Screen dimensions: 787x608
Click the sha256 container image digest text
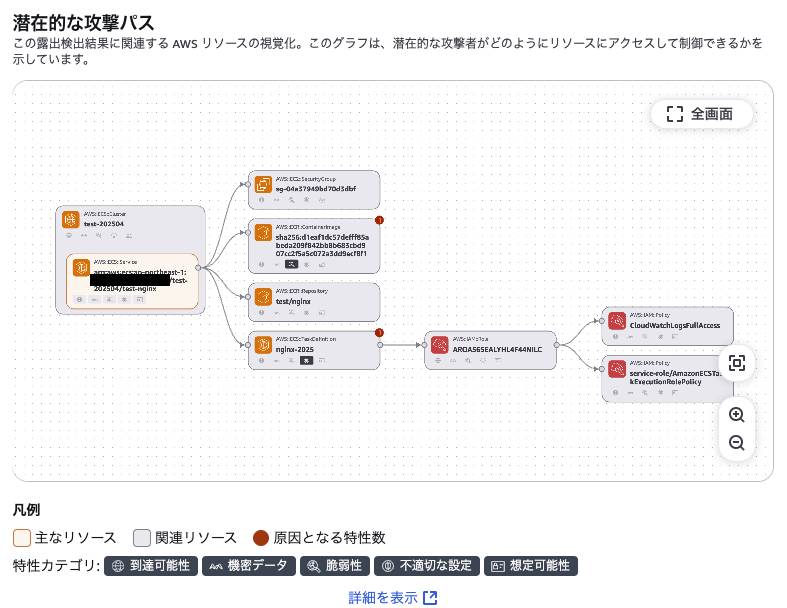pos(322,246)
